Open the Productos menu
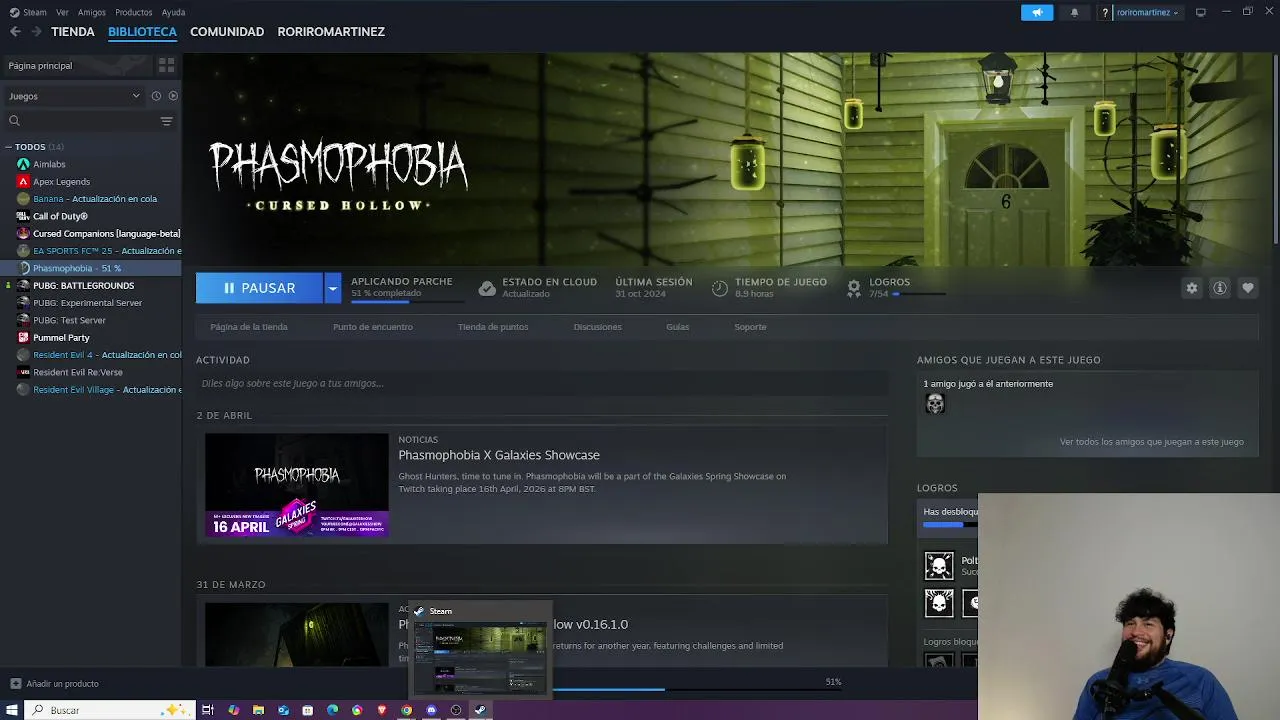 tap(134, 12)
